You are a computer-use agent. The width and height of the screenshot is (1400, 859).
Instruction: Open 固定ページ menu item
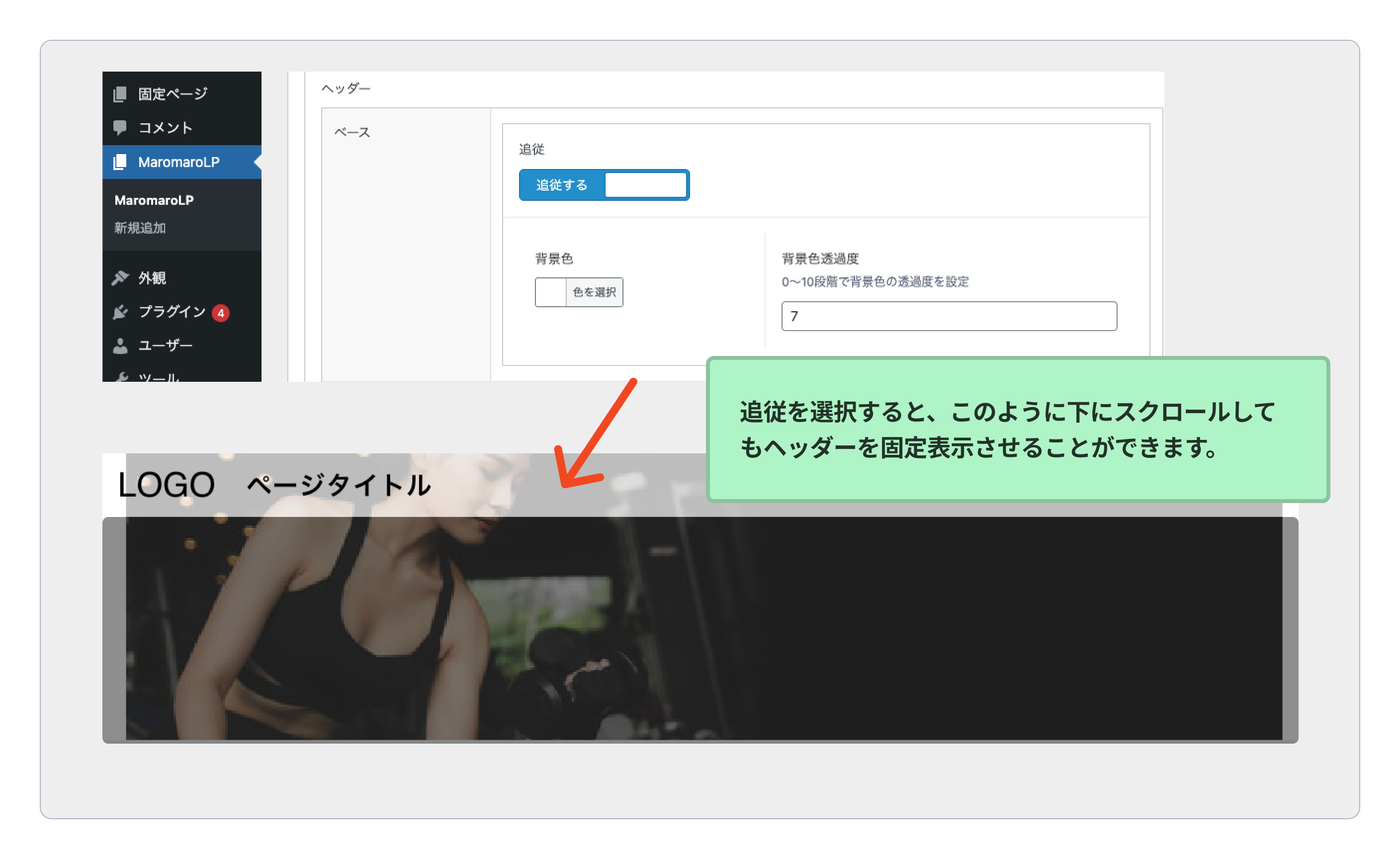click(173, 94)
